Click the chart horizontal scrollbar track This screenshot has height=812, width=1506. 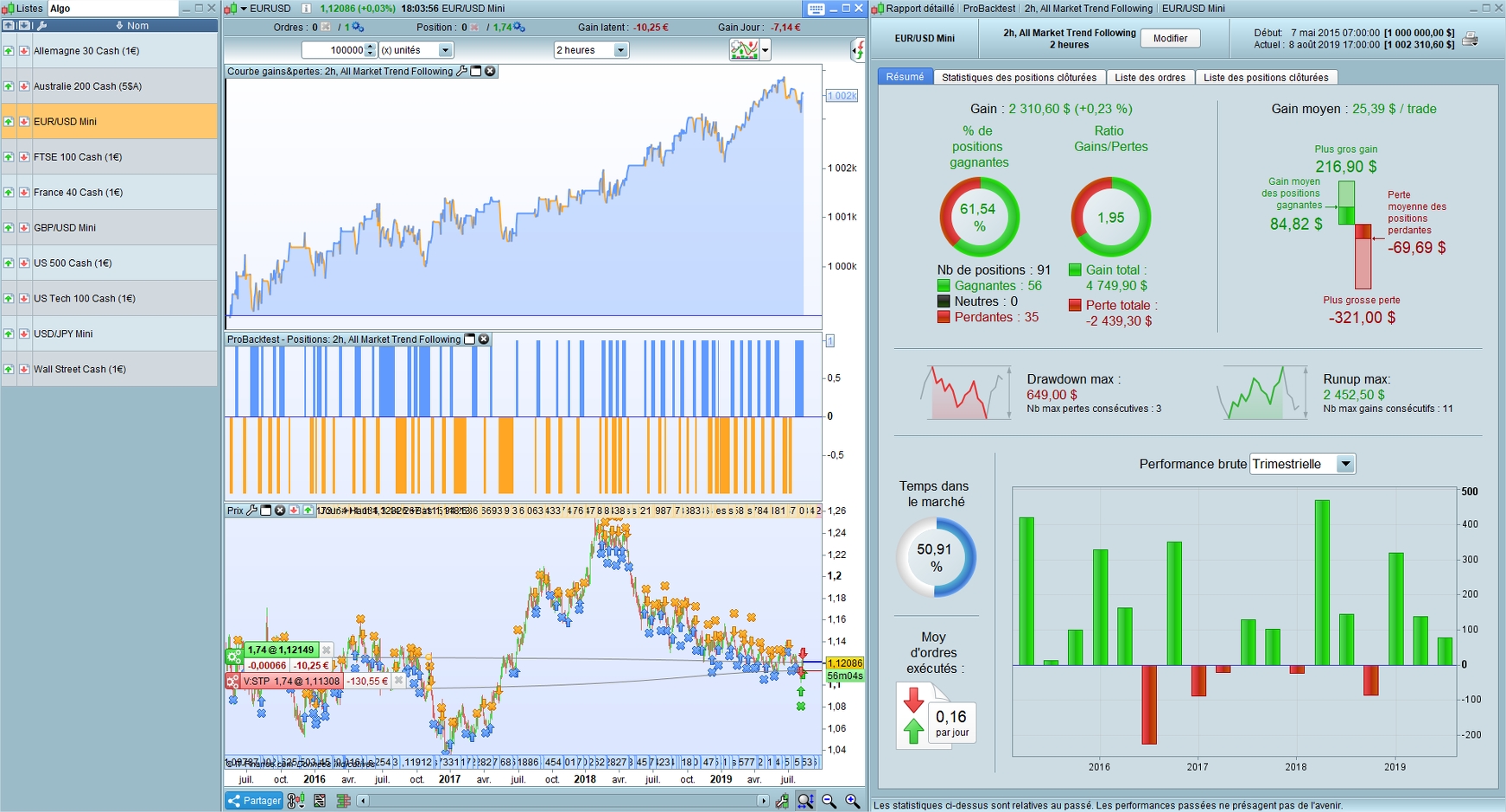563,801
